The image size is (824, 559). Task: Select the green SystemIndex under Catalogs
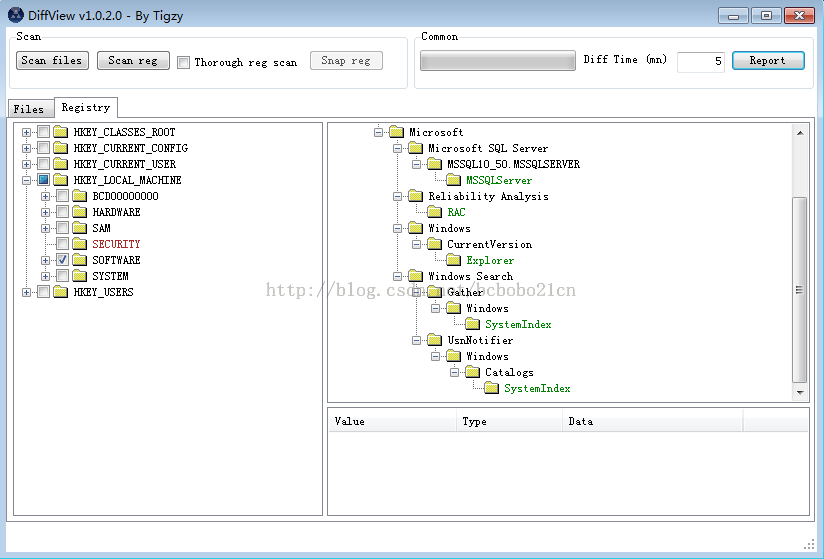pos(537,388)
